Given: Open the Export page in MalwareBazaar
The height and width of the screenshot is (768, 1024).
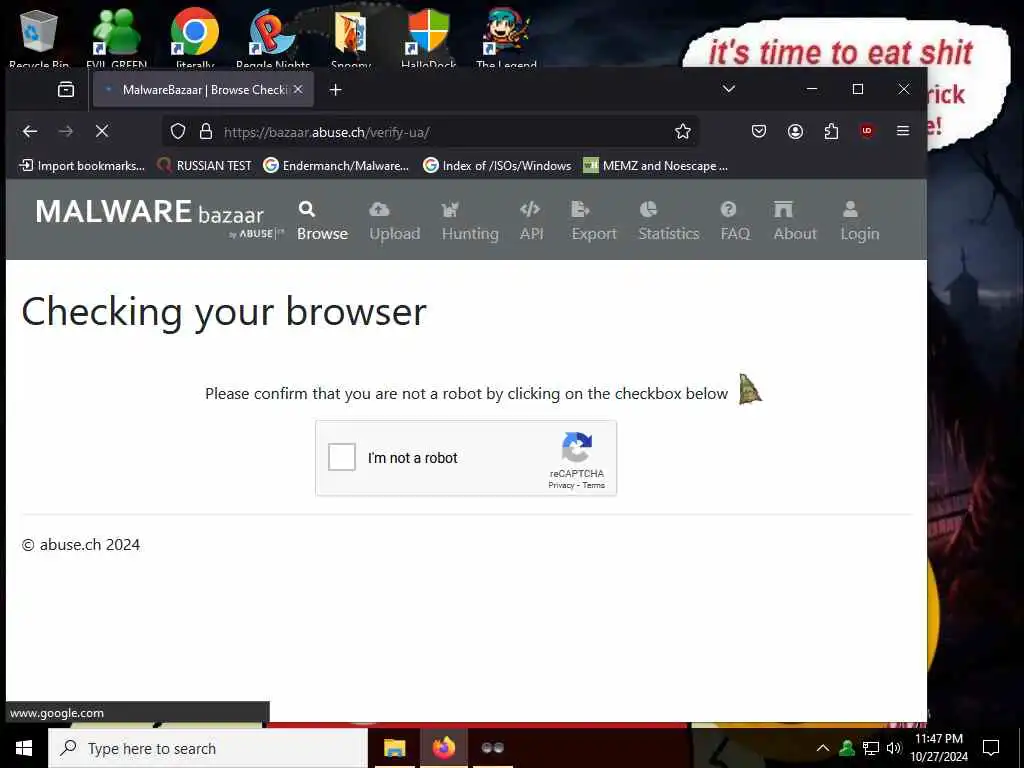Looking at the screenshot, I should (594, 222).
